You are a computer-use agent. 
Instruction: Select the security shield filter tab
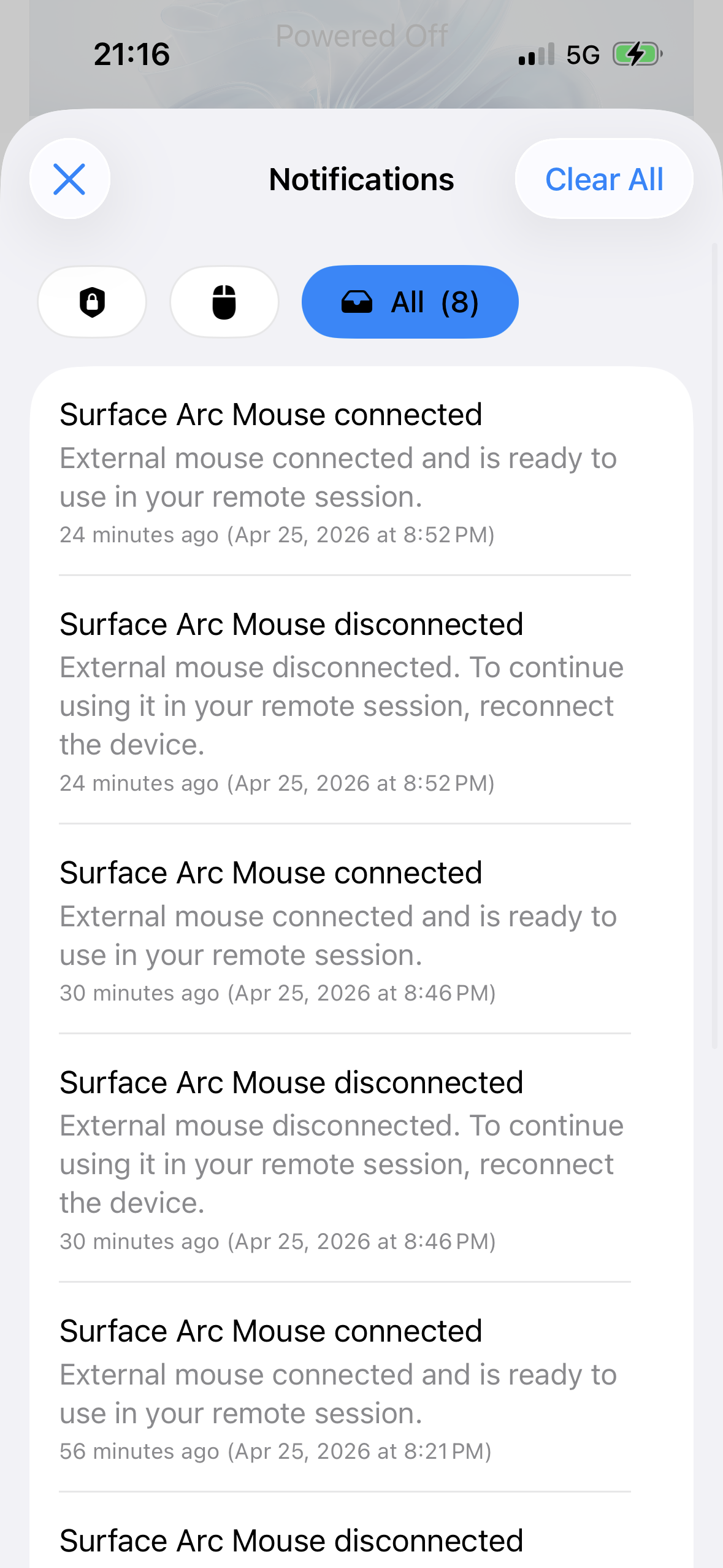pos(92,302)
